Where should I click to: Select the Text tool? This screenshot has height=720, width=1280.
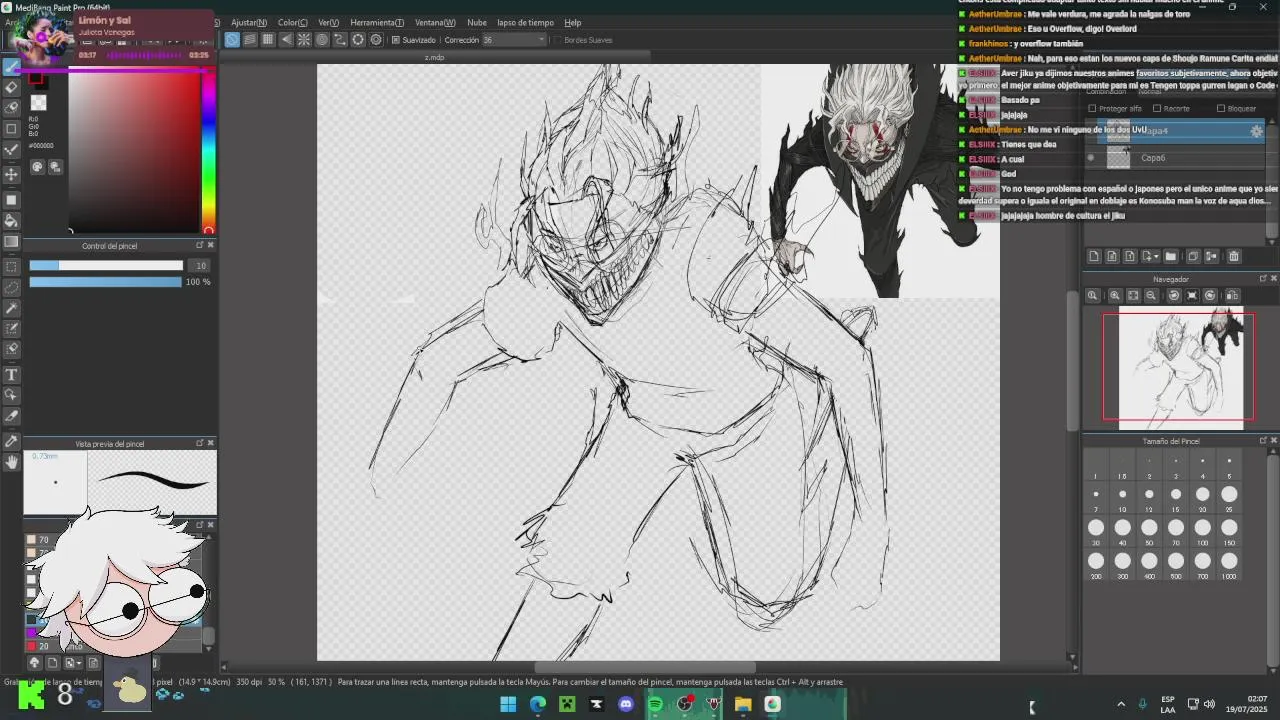12,375
